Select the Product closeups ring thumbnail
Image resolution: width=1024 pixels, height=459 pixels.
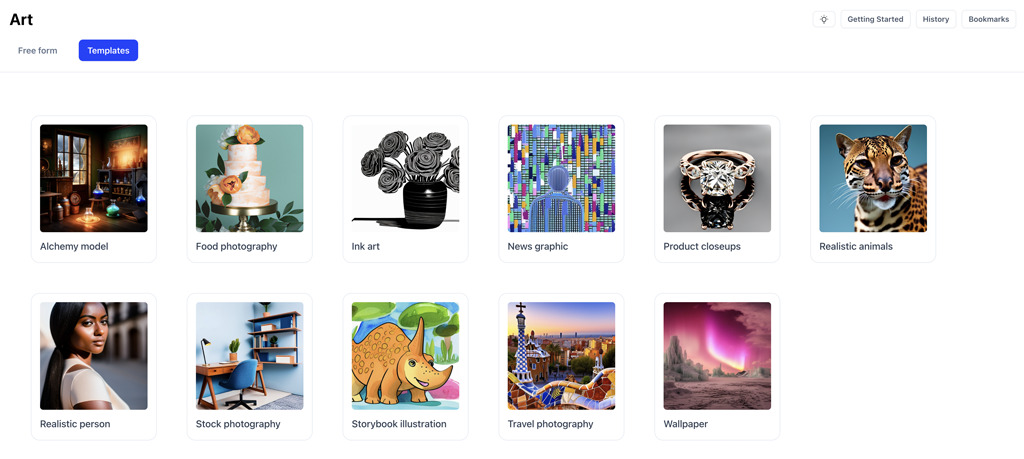coord(717,178)
